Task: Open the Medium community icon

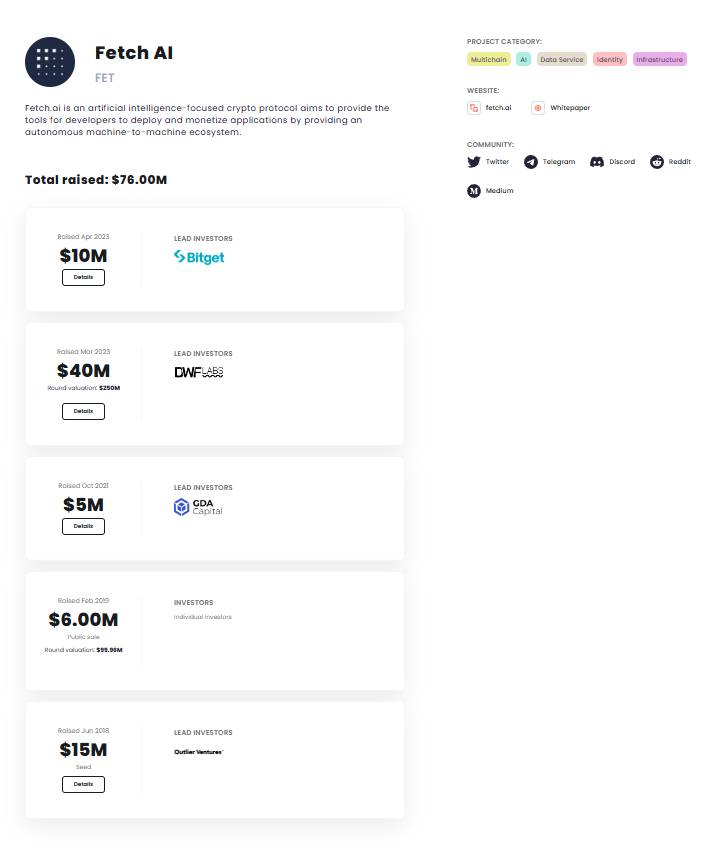Action: click(474, 191)
